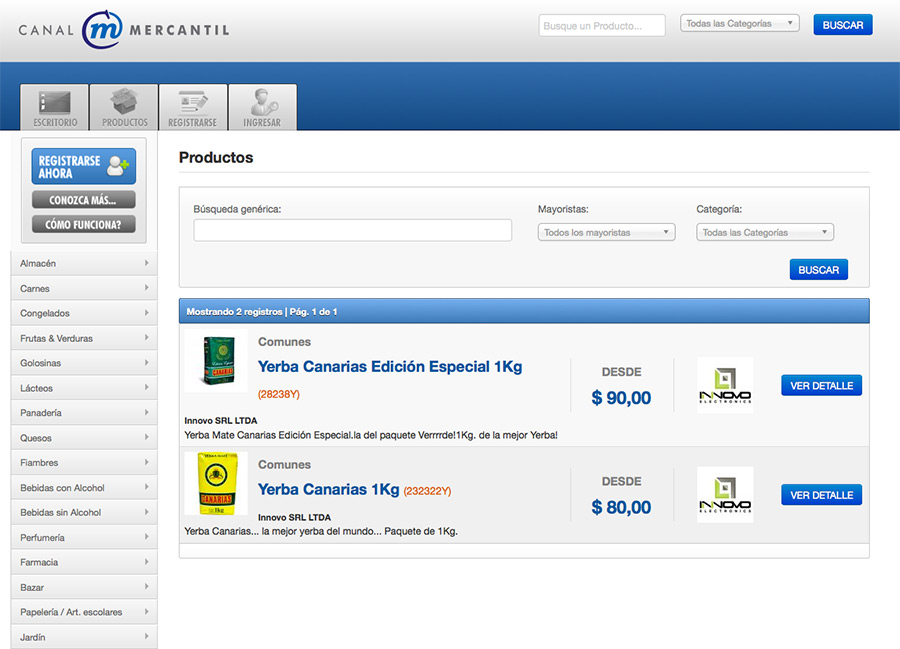Click the header BUSCAR button
Viewport: 900px width, 649px height.
coord(843,25)
